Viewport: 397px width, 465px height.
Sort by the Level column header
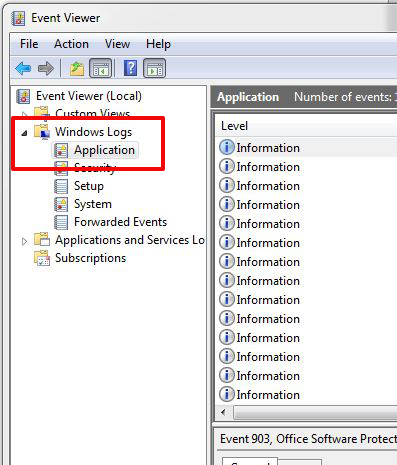pos(234,126)
